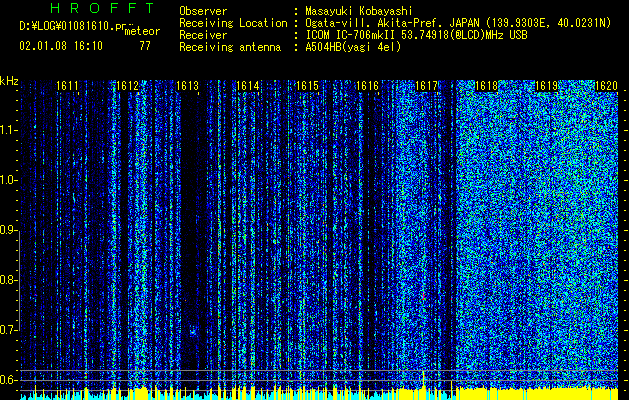Click time marker 1612
Image resolution: width=629 pixels, height=400 pixels.
tap(127, 86)
